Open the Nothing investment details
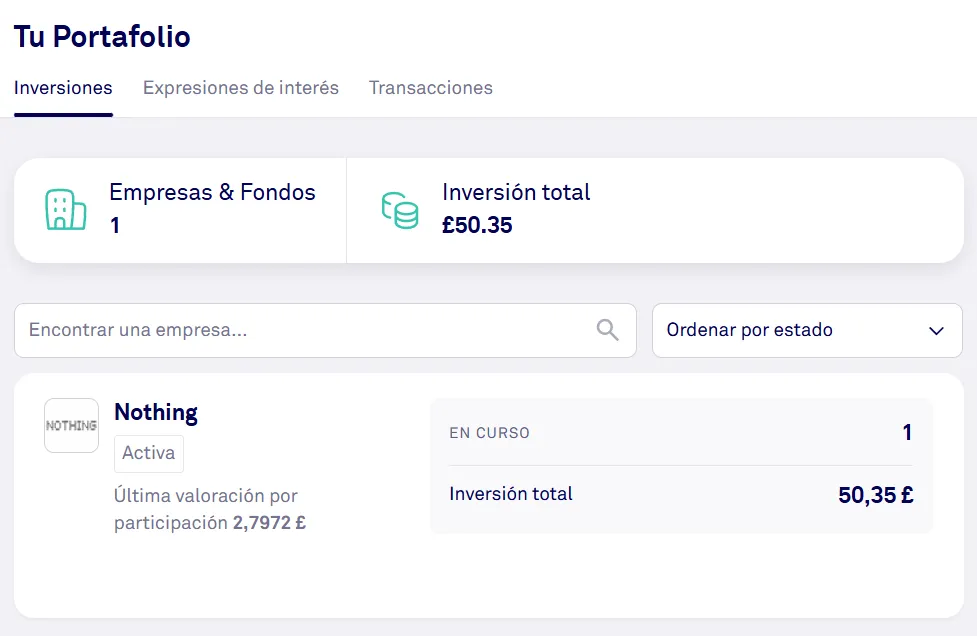This screenshot has width=977, height=636. point(156,412)
